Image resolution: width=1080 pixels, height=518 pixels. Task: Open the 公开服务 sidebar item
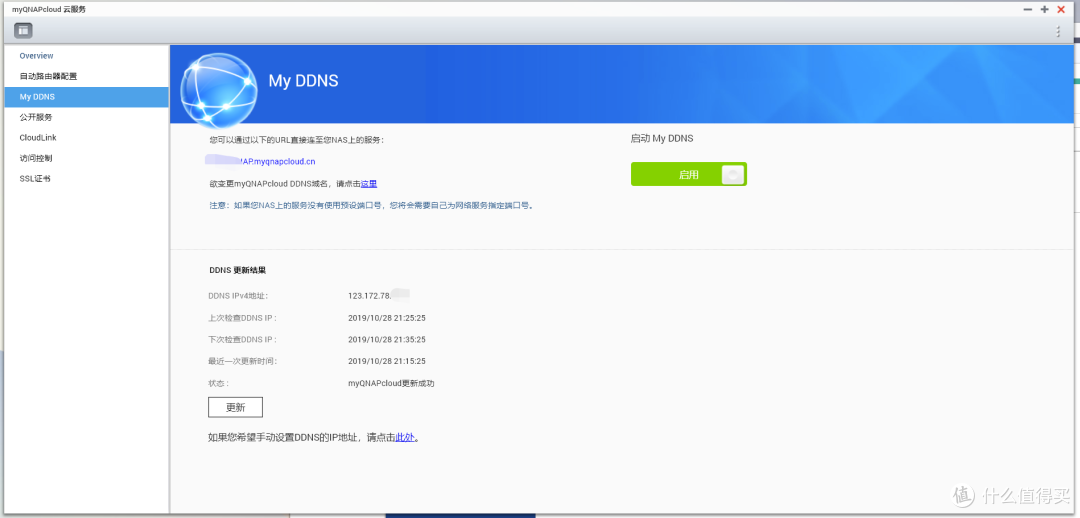pyautogui.click(x=36, y=117)
